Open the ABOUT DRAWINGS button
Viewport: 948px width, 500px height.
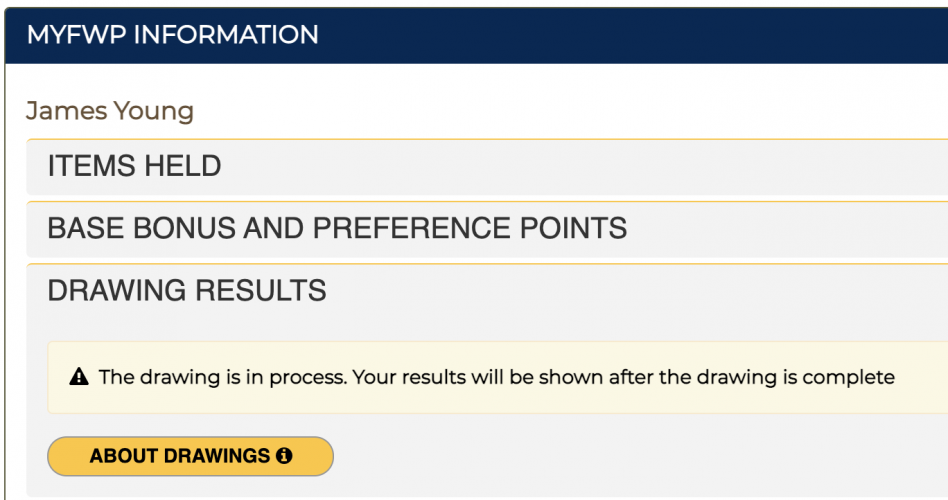coord(190,456)
